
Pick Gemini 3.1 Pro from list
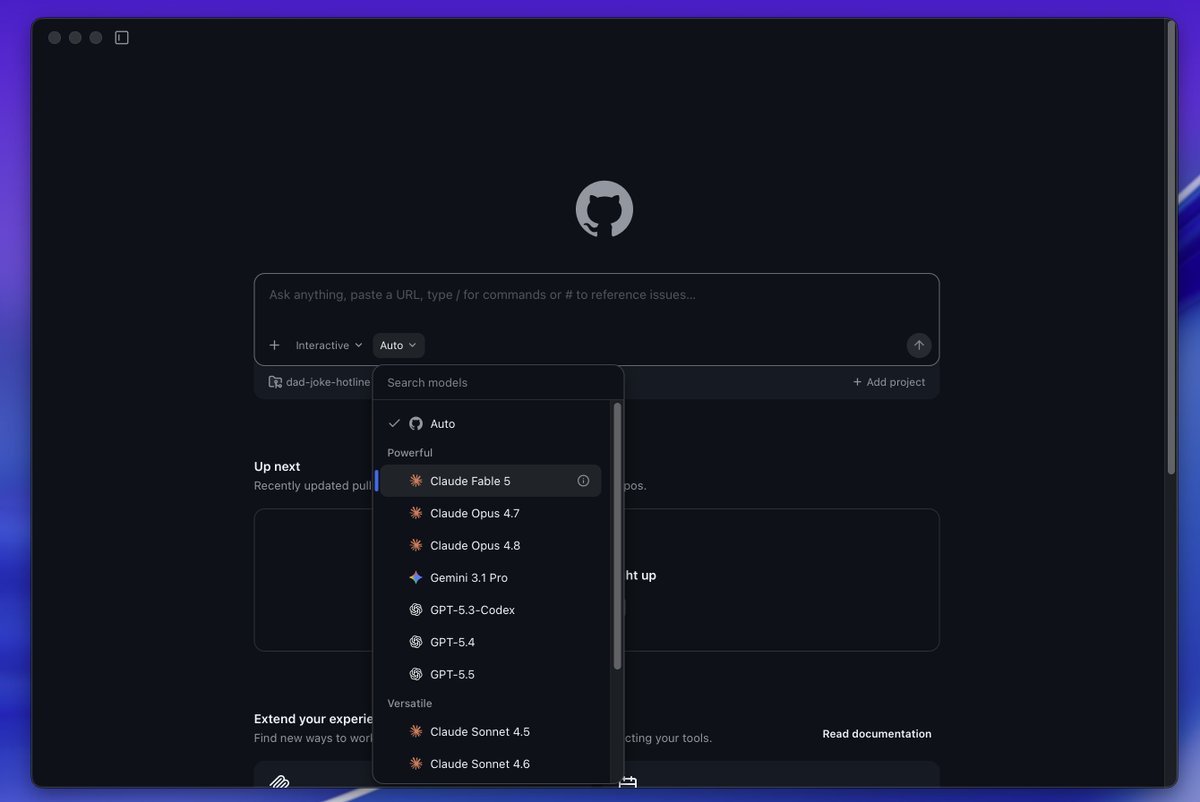click(491, 577)
